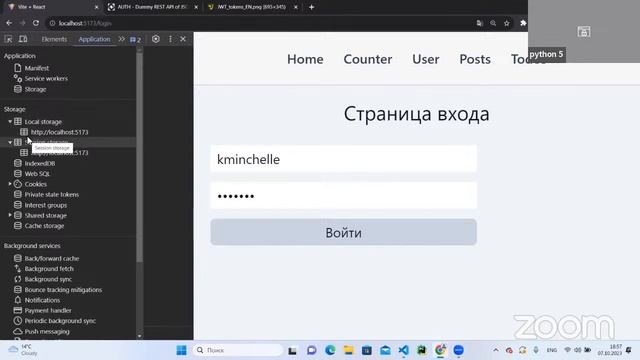Show hidden system tray icons
Image resolution: width=640 pixels, height=360 pixels.
496,350
